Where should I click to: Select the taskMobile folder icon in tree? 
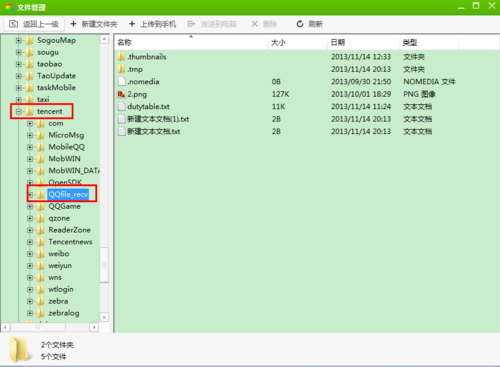pyautogui.click(x=29, y=88)
